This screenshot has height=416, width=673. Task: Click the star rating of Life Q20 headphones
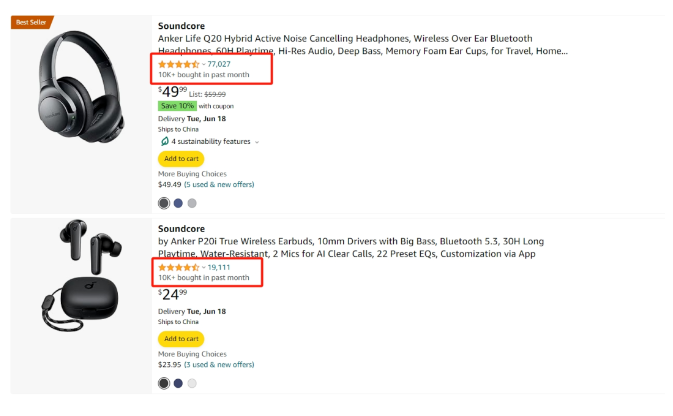click(x=179, y=64)
